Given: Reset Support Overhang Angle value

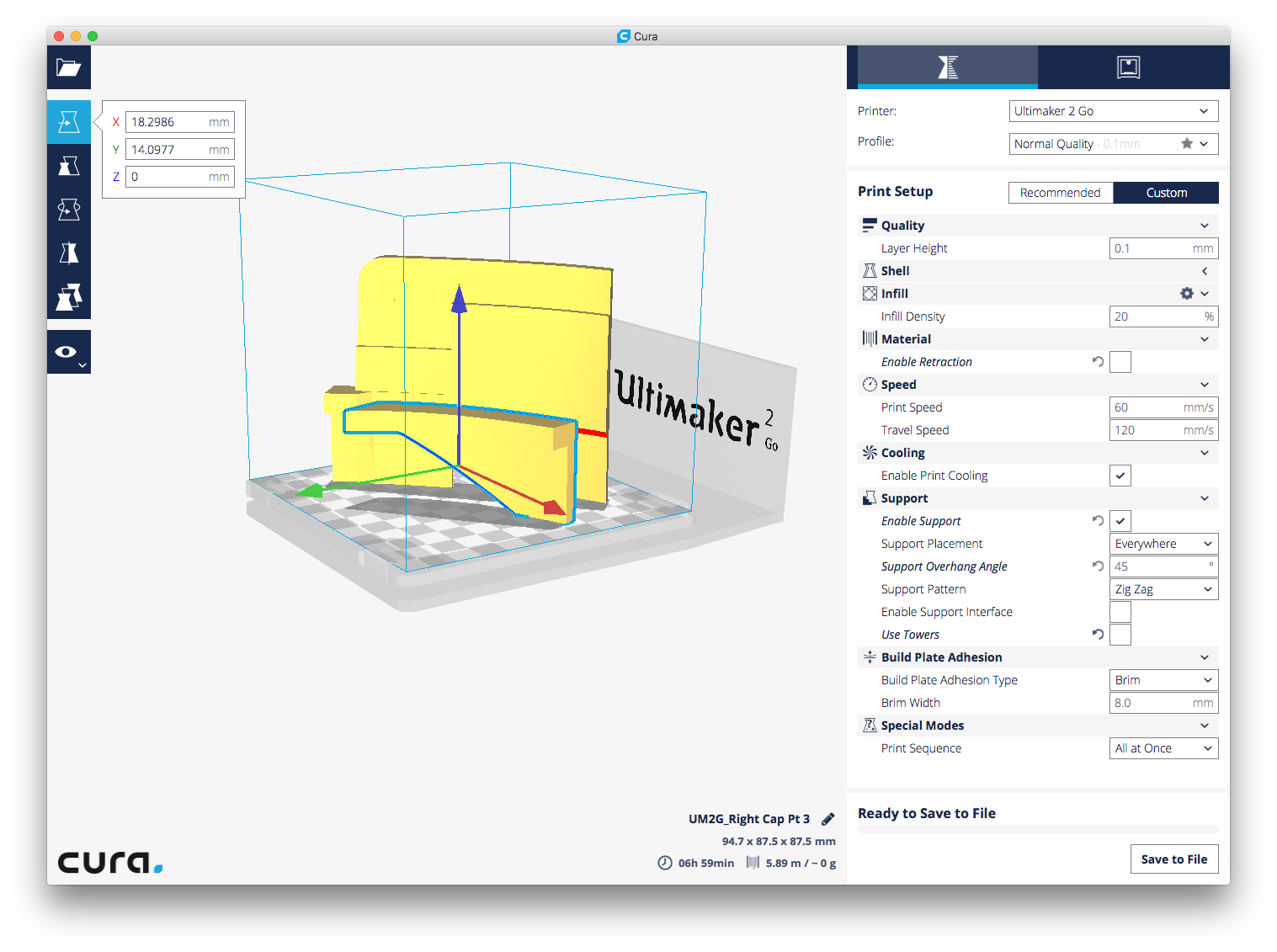Looking at the screenshot, I should 1098,566.
